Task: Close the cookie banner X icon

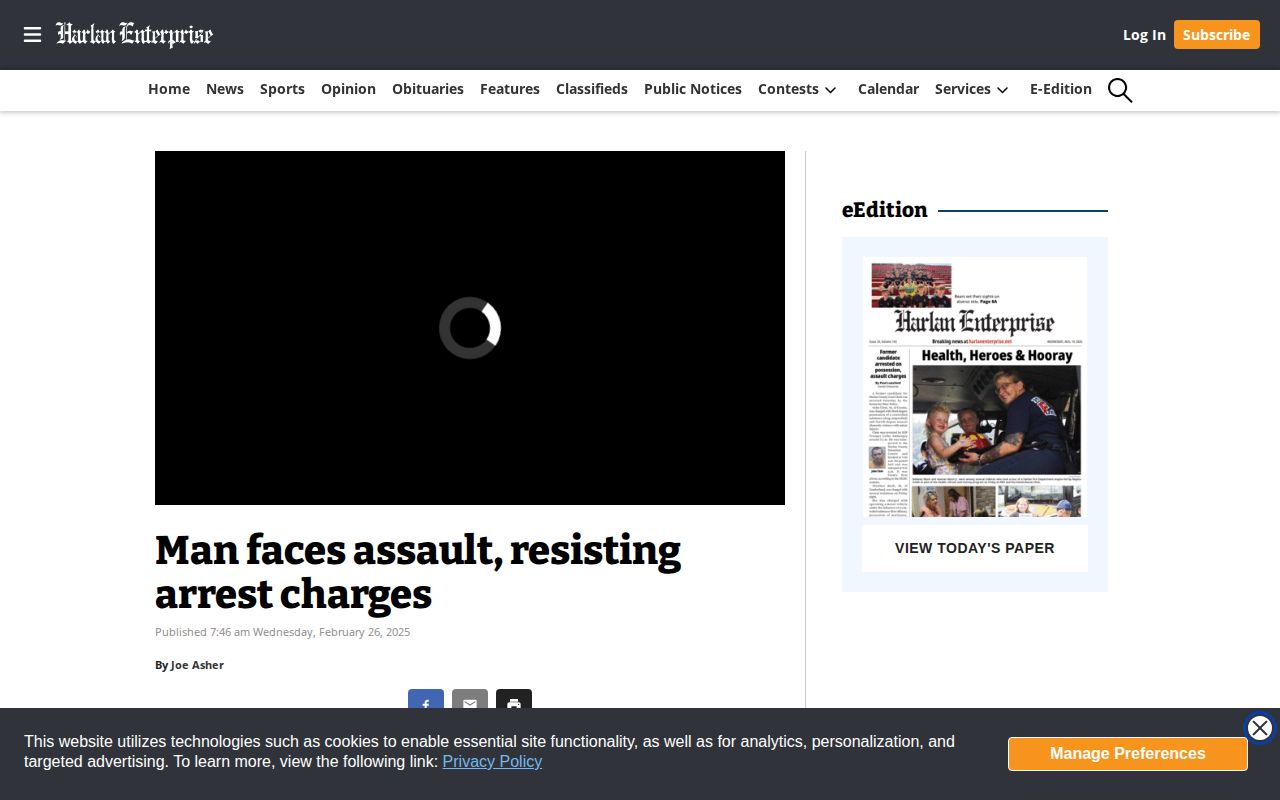Action: pyautogui.click(x=1260, y=728)
